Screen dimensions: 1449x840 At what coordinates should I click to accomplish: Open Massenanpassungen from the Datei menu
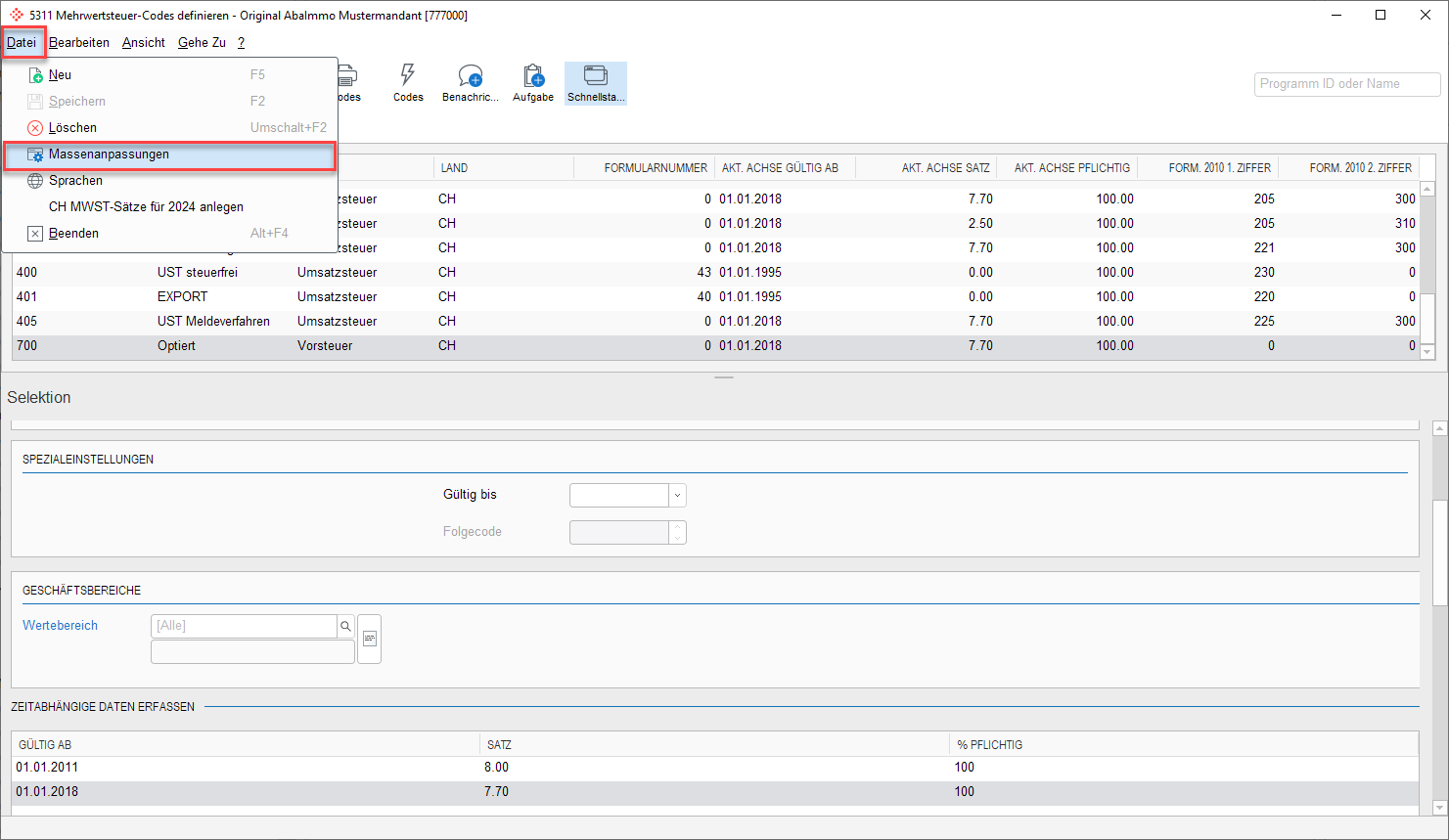click(x=109, y=155)
